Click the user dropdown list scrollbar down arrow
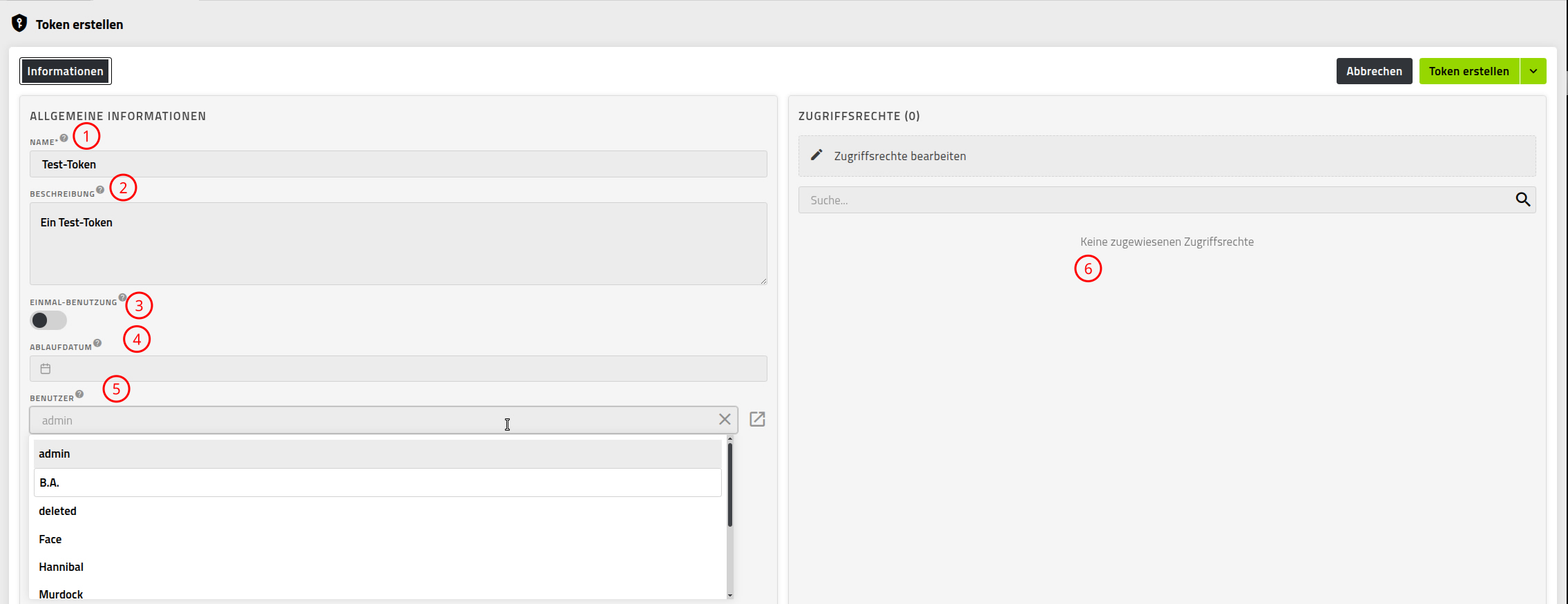Screen dimensions: 1568x604 (x=730, y=595)
